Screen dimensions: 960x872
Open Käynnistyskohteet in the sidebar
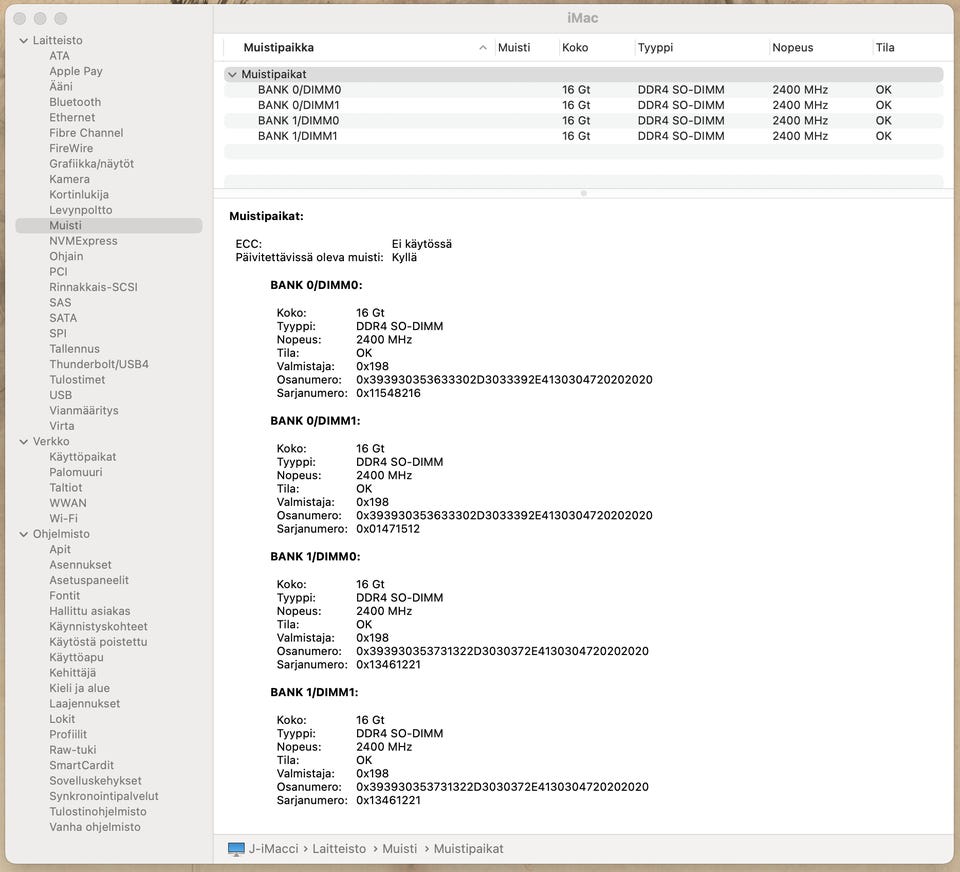tap(98, 626)
